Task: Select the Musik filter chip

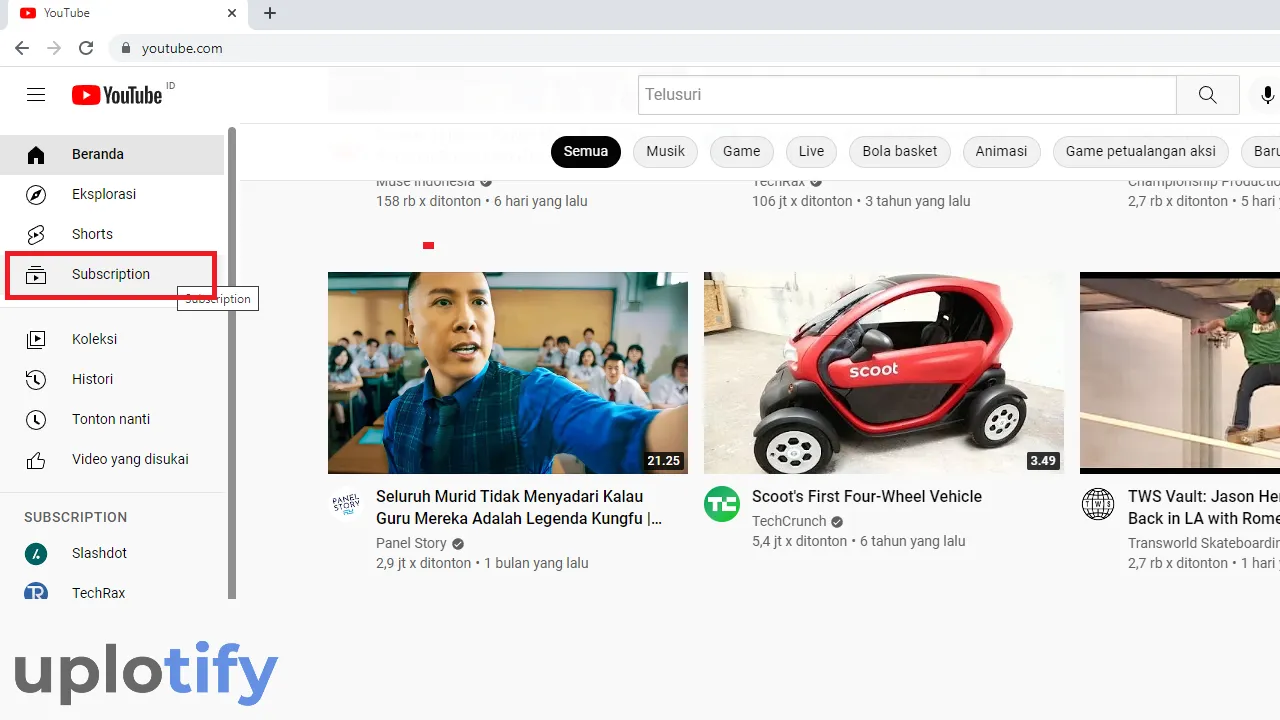Action: point(666,152)
